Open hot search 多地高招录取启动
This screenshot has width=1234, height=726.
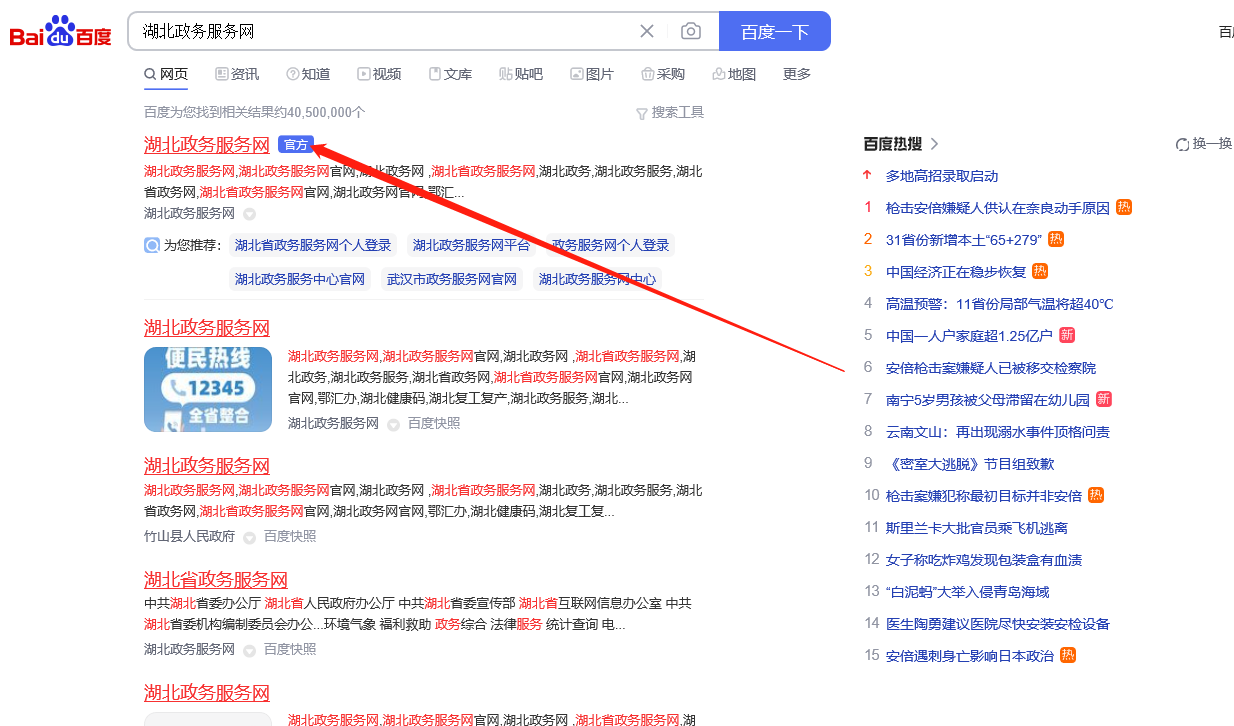tap(942, 176)
